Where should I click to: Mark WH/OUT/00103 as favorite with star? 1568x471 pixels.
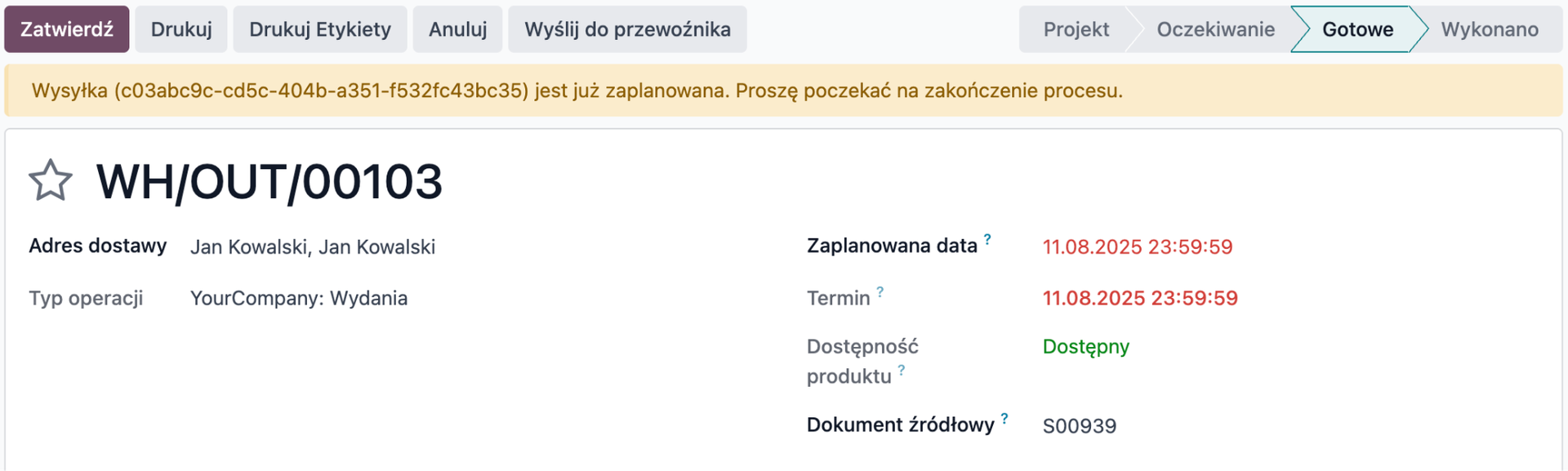pos(51,180)
